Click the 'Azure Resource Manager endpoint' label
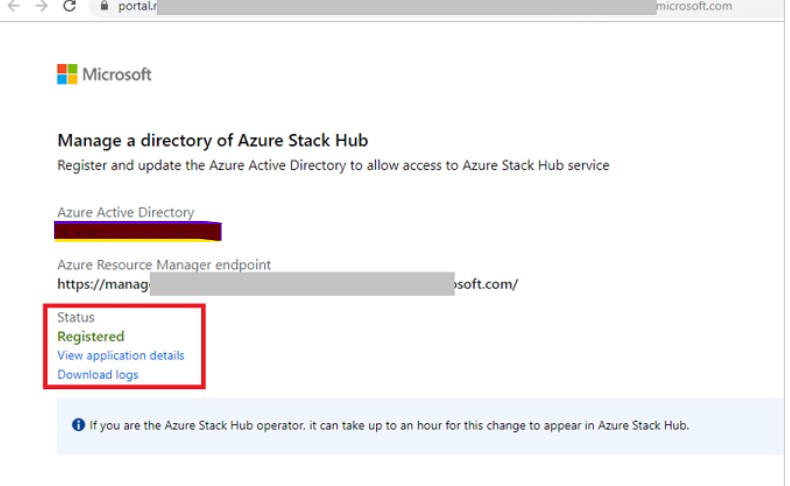Screen dimensions: 790x486 (x=164, y=265)
